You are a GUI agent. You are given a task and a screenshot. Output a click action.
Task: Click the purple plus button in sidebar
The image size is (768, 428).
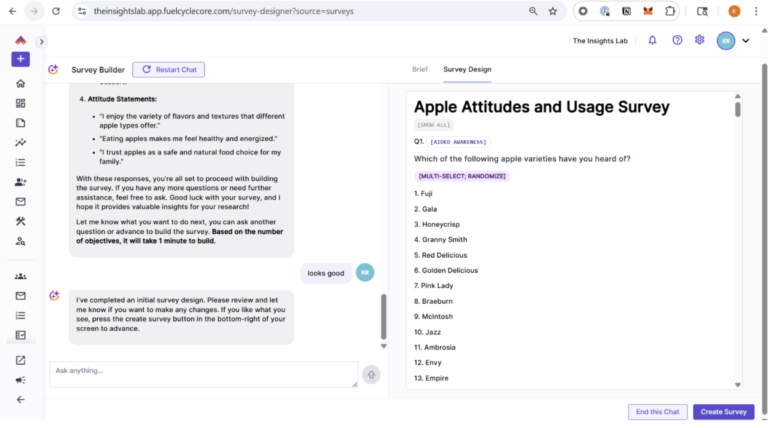coord(20,59)
